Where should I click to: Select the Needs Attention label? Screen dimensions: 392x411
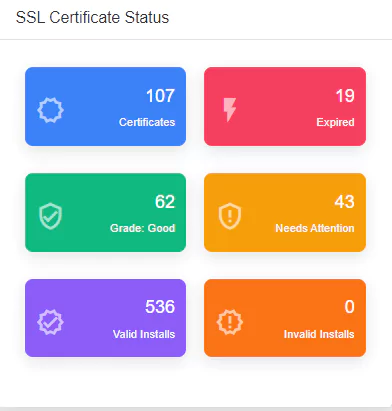click(x=315, y=228)
